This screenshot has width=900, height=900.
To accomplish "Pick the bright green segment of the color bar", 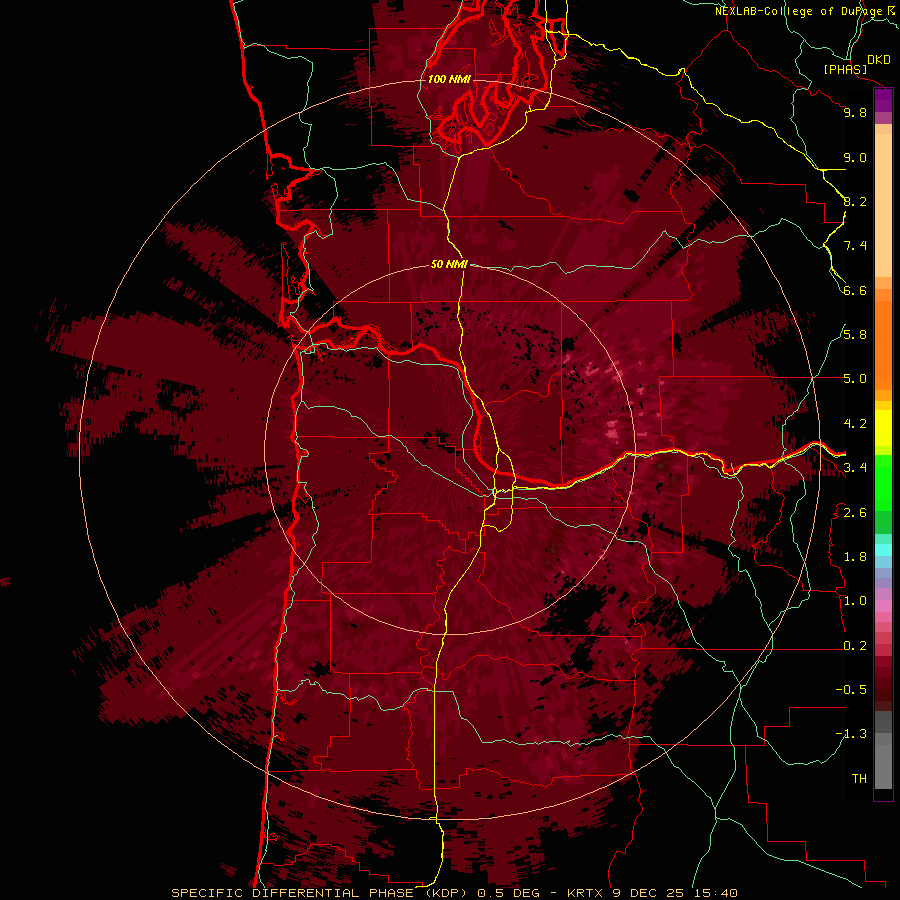I will point(883,484).
